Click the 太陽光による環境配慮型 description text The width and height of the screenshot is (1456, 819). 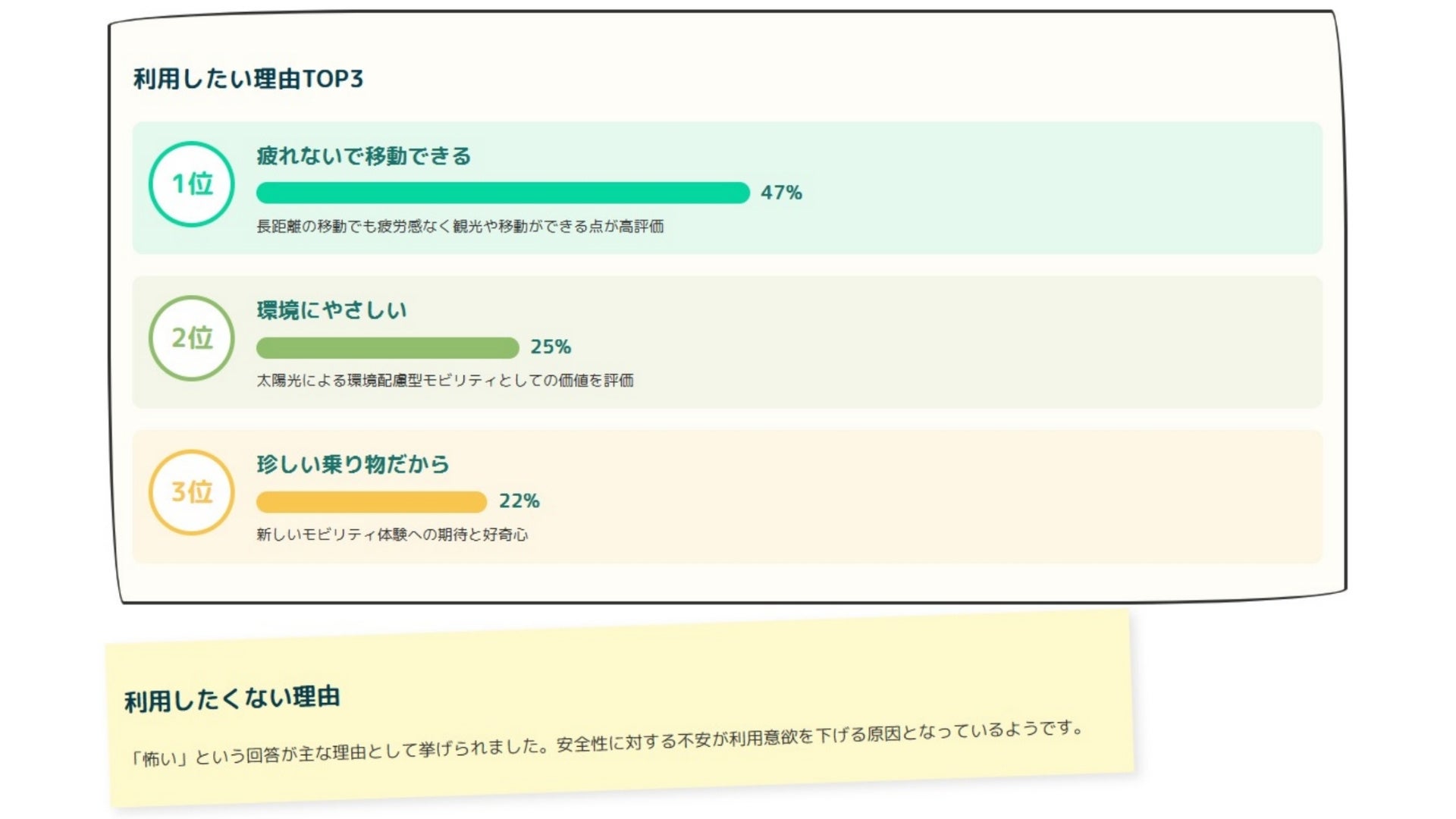(x=444, y=381)
